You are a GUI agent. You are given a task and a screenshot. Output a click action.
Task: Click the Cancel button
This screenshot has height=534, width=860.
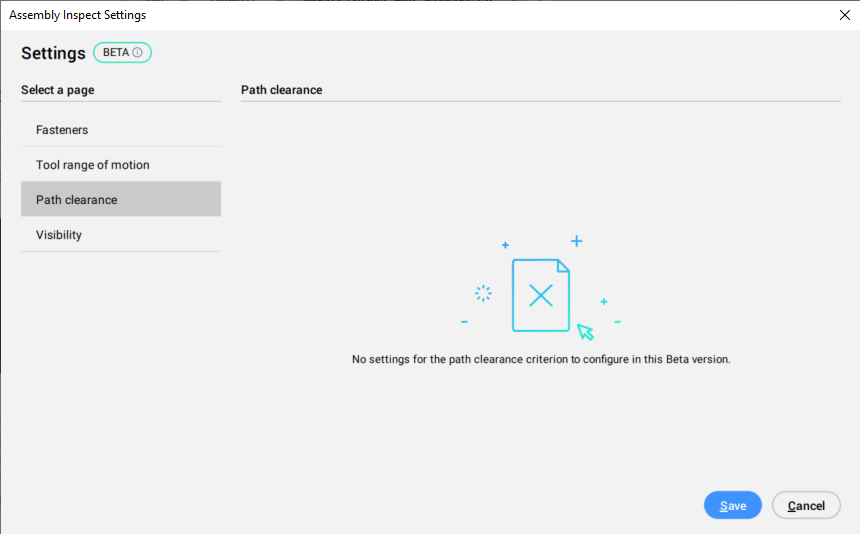[x=806, y=505]
